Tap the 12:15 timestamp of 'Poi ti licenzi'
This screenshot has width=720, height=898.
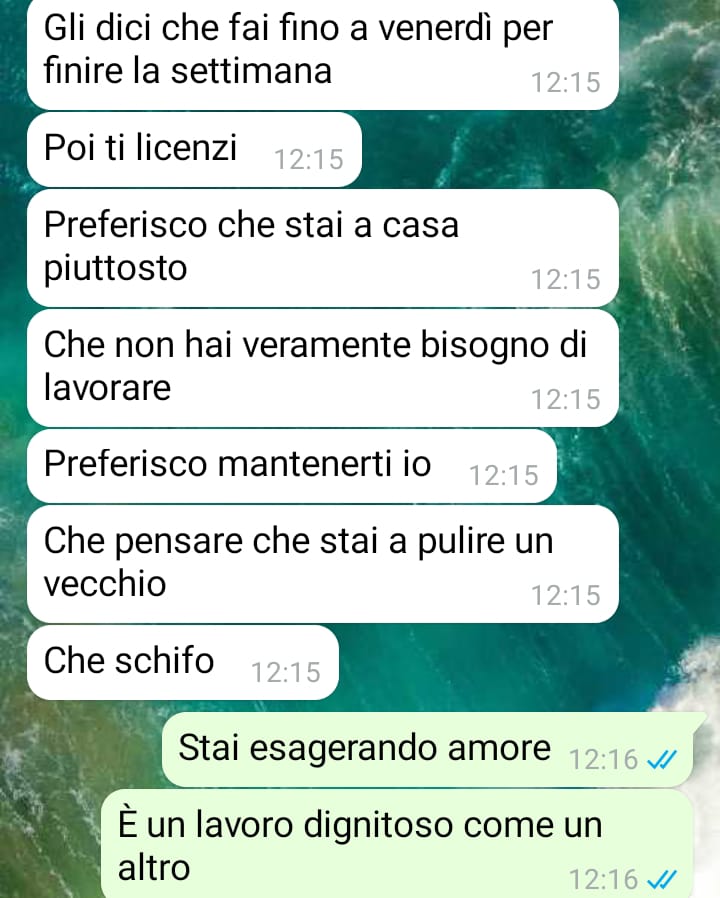(309, 160)
